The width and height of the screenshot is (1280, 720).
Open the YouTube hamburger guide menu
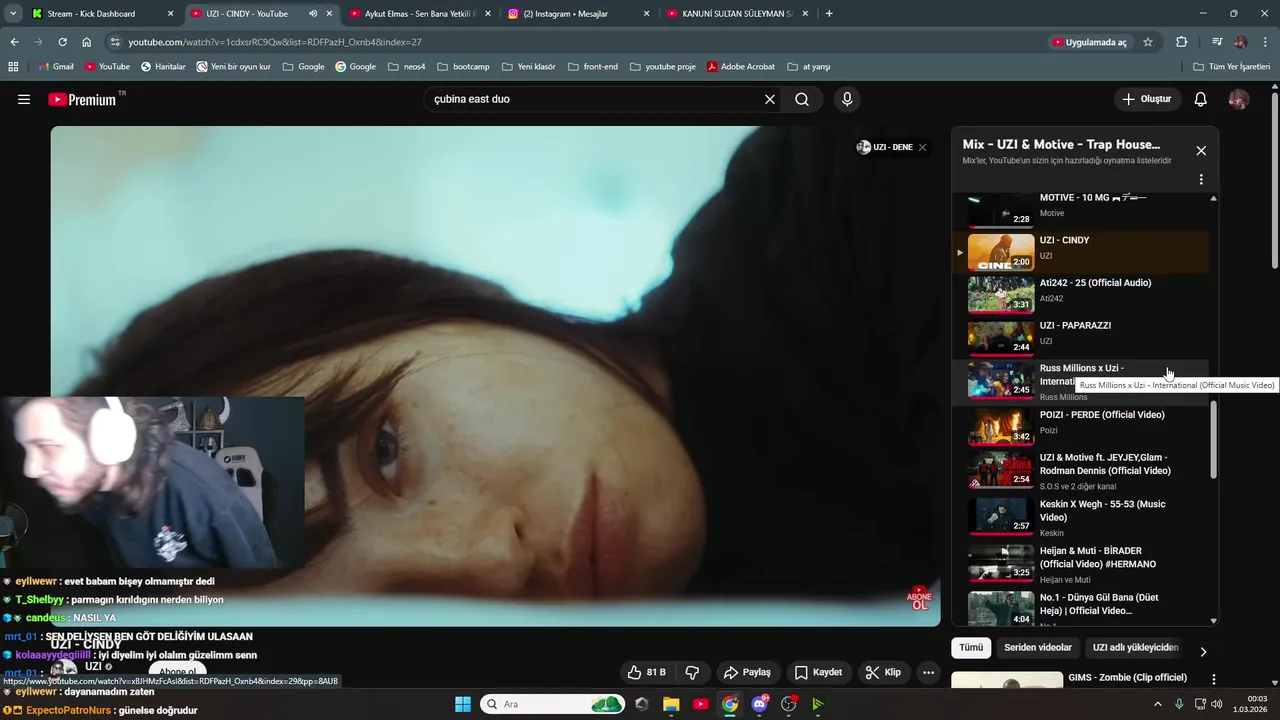point(24,99)
